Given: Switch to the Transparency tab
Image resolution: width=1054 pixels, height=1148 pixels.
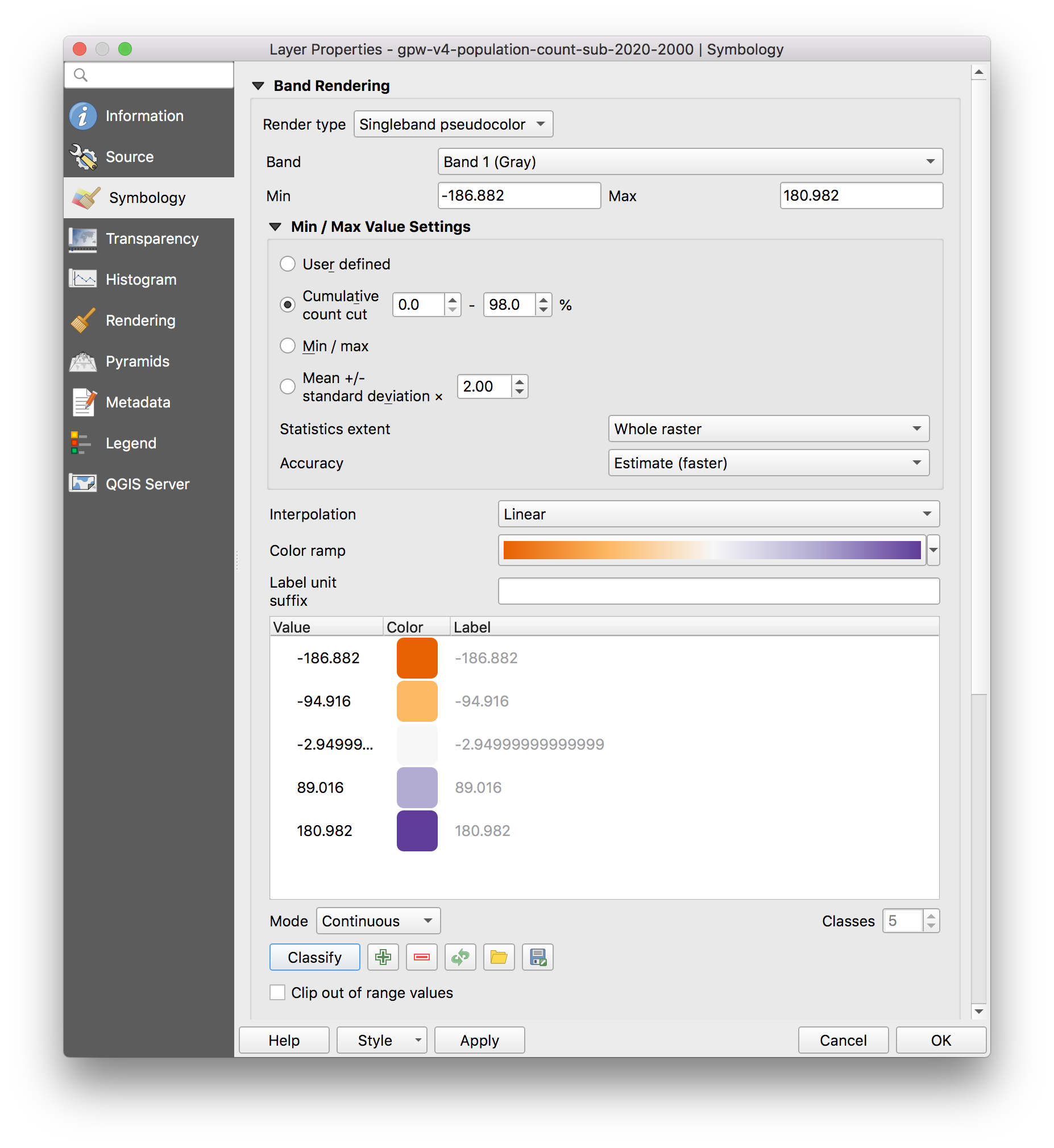Looking at the screenshot, I should pyautogui.click(x=152, y=238).
